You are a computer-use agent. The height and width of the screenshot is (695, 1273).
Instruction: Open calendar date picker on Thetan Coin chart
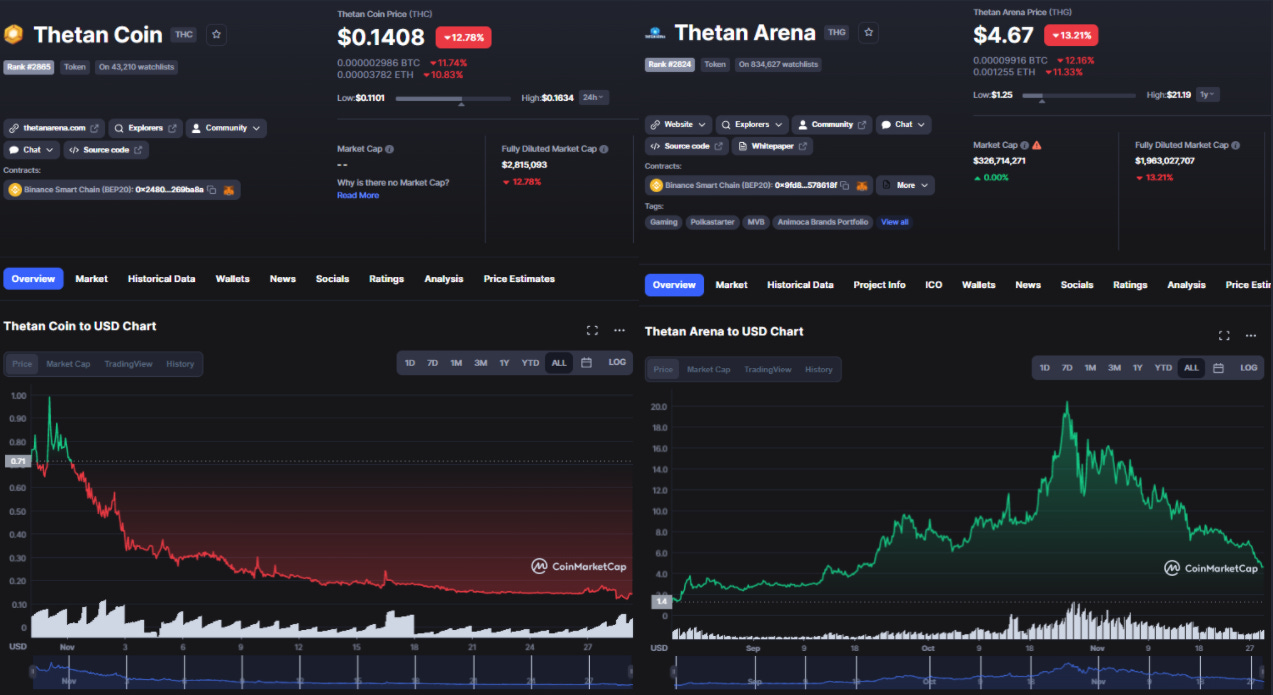586,362
